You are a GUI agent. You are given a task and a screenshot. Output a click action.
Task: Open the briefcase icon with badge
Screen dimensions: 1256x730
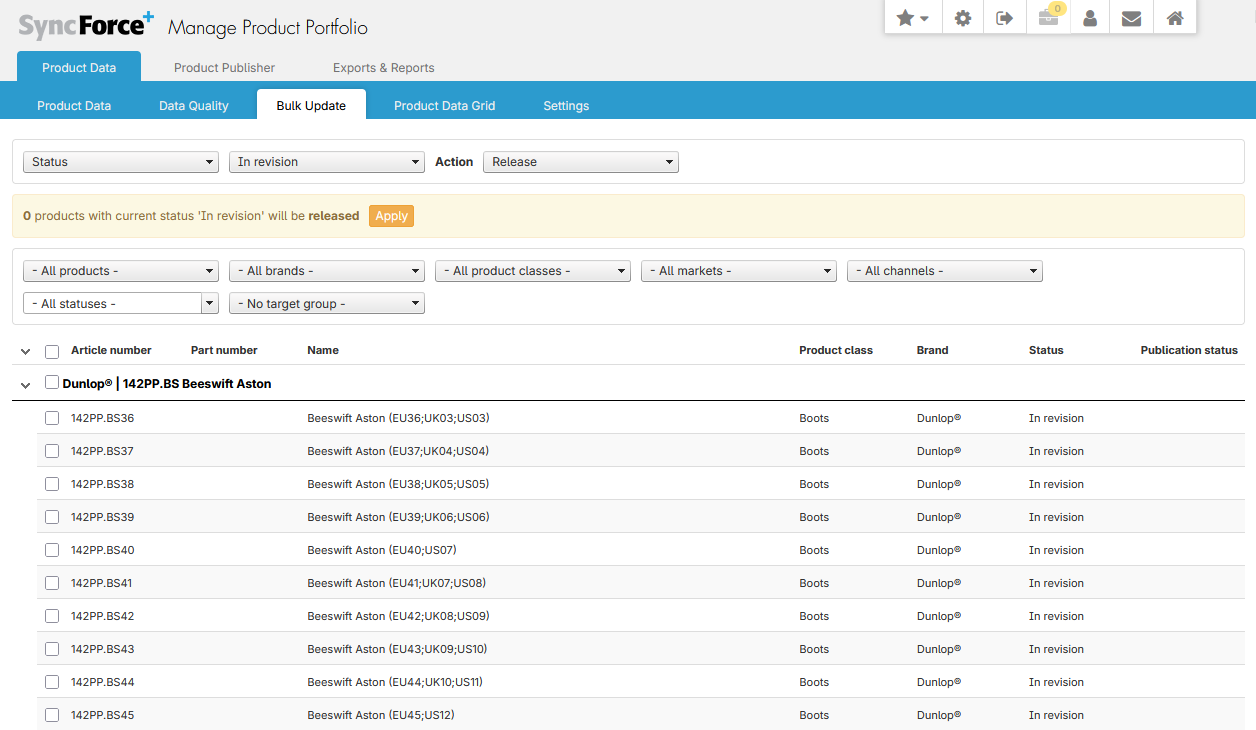[1048, 18]
